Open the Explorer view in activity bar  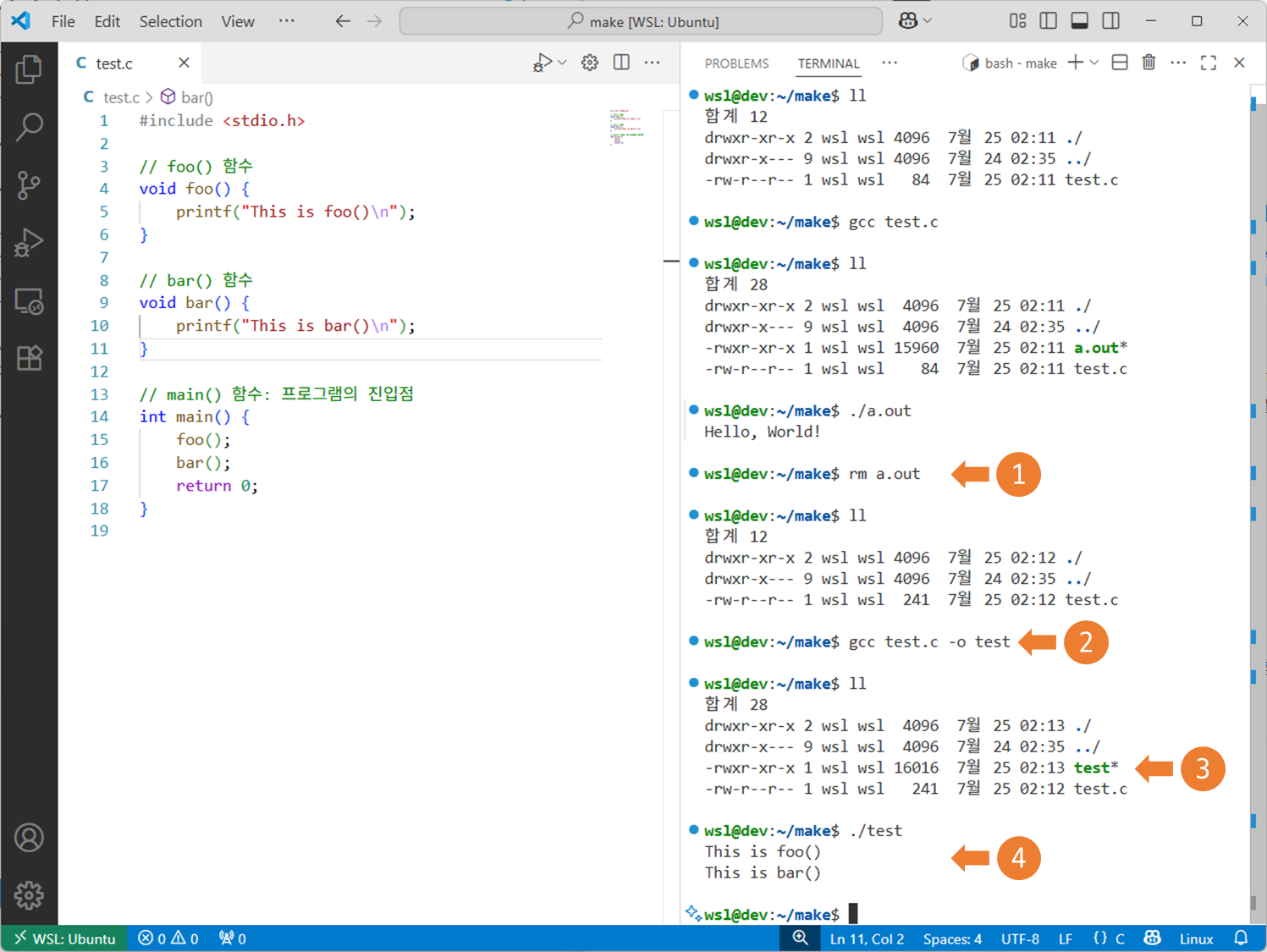(x=29, y=69)
